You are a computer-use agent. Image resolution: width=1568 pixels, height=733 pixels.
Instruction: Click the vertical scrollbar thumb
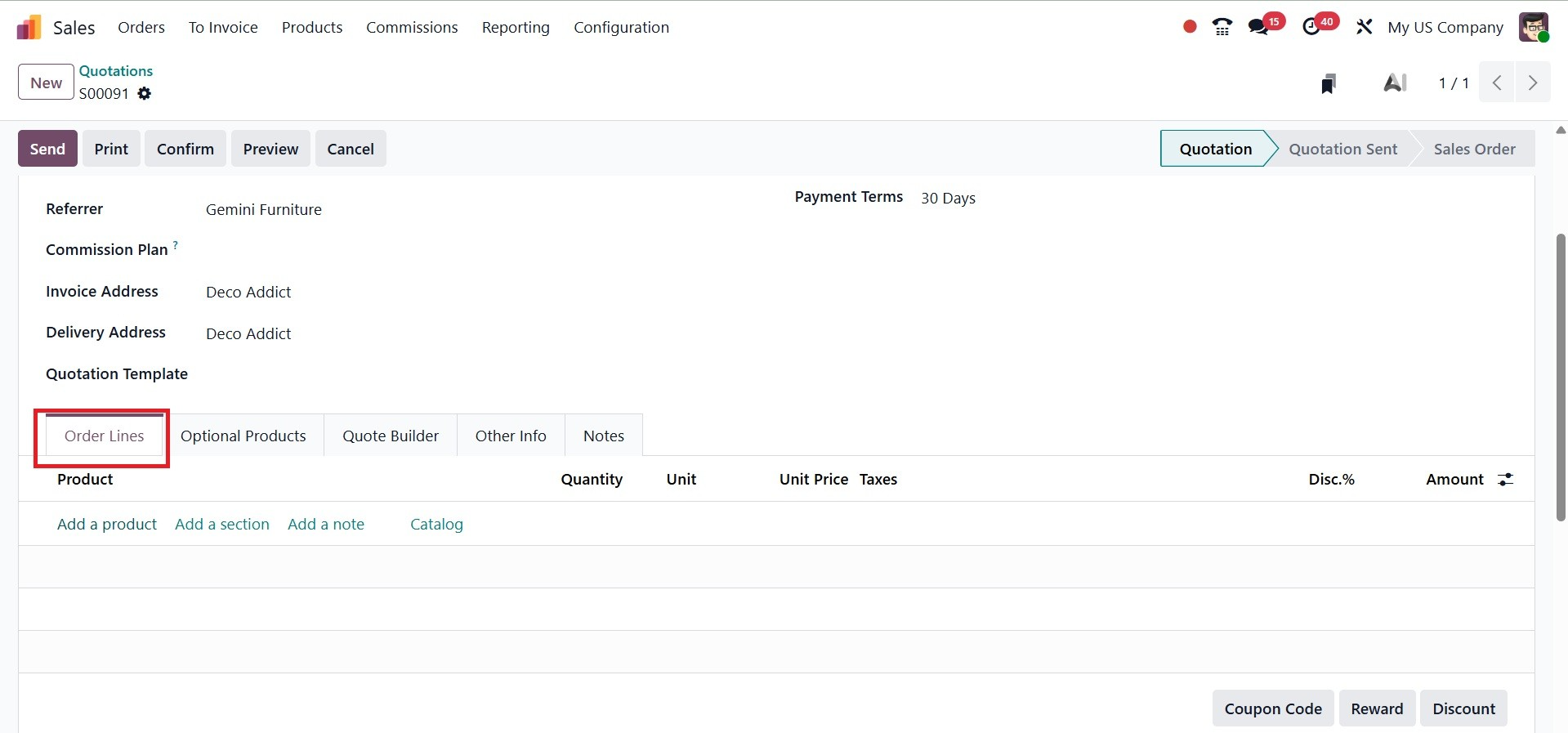tap(1561, 378)
